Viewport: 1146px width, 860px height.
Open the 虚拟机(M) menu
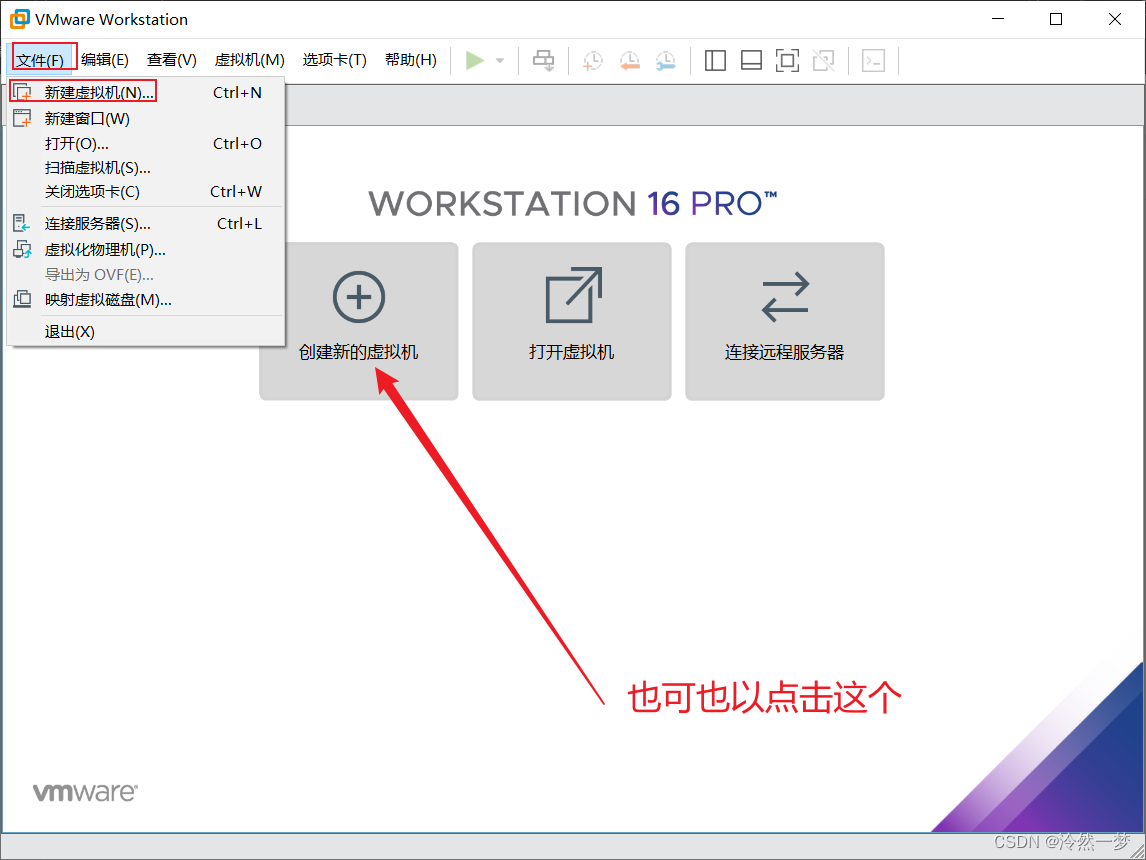(249, 60)
